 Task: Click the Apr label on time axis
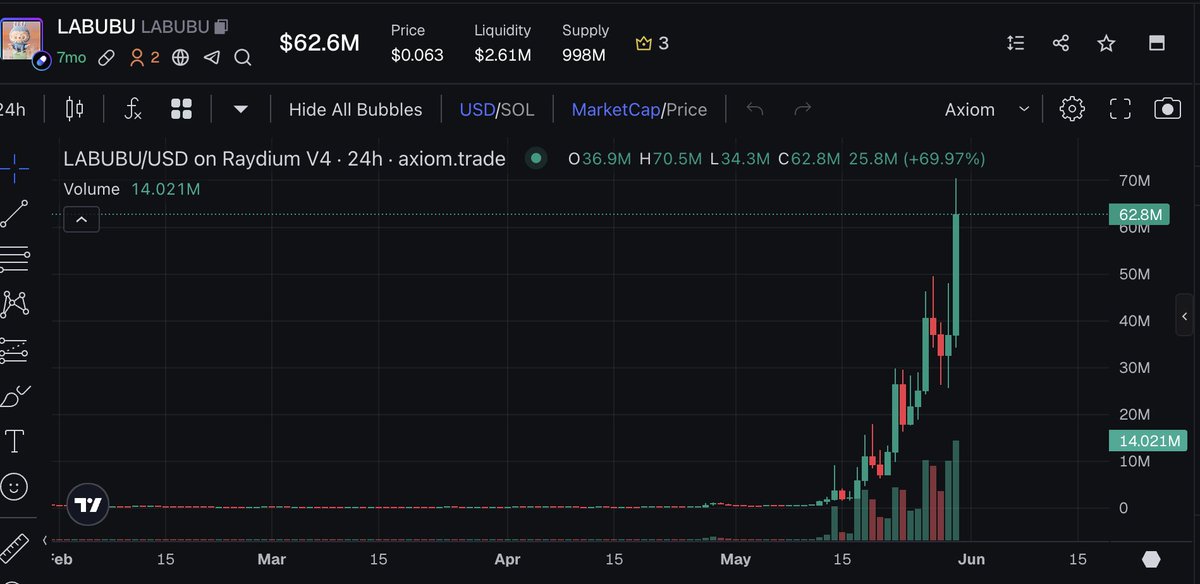[508, 559]
